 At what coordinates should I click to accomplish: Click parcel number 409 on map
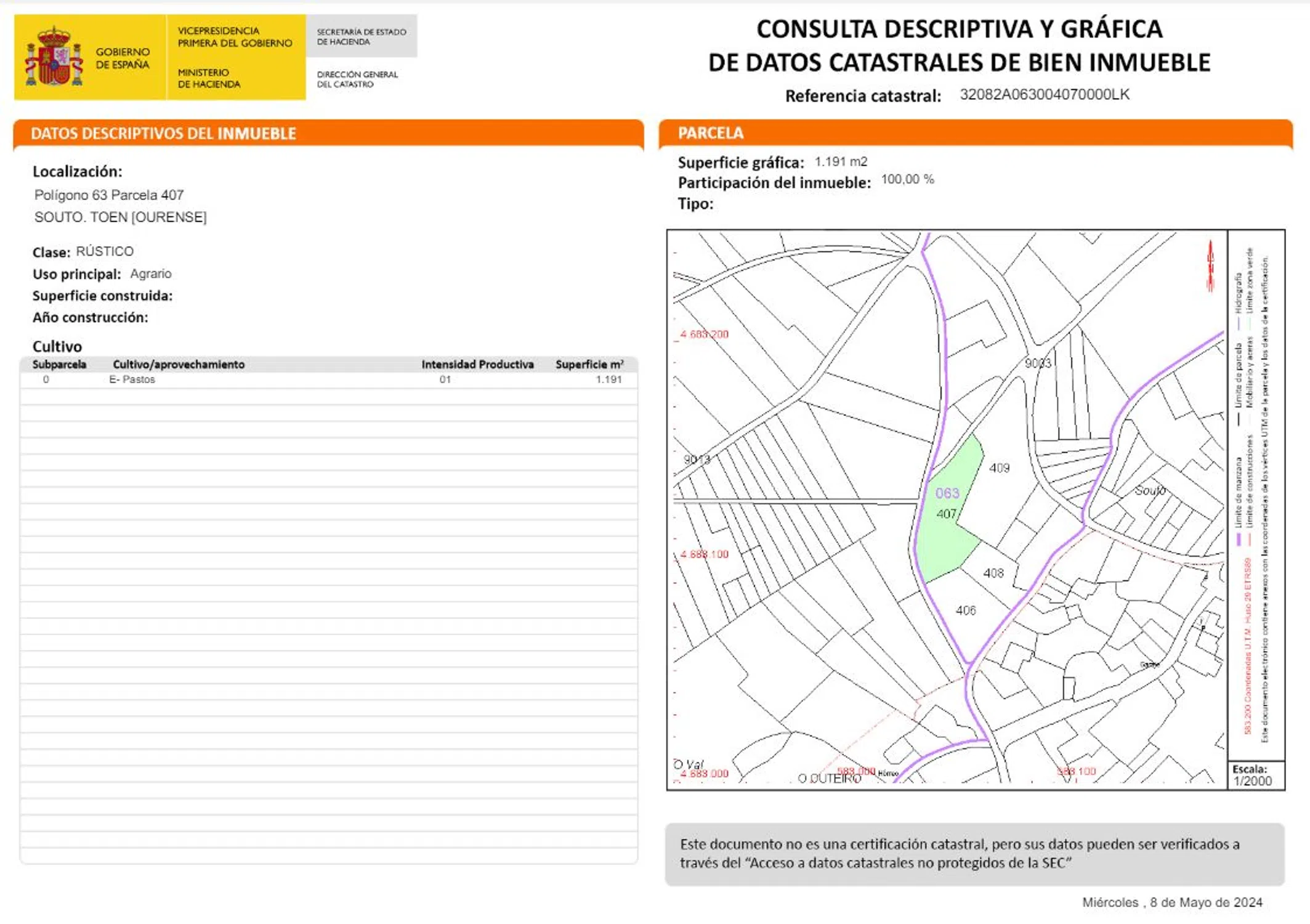coord(999,468)
